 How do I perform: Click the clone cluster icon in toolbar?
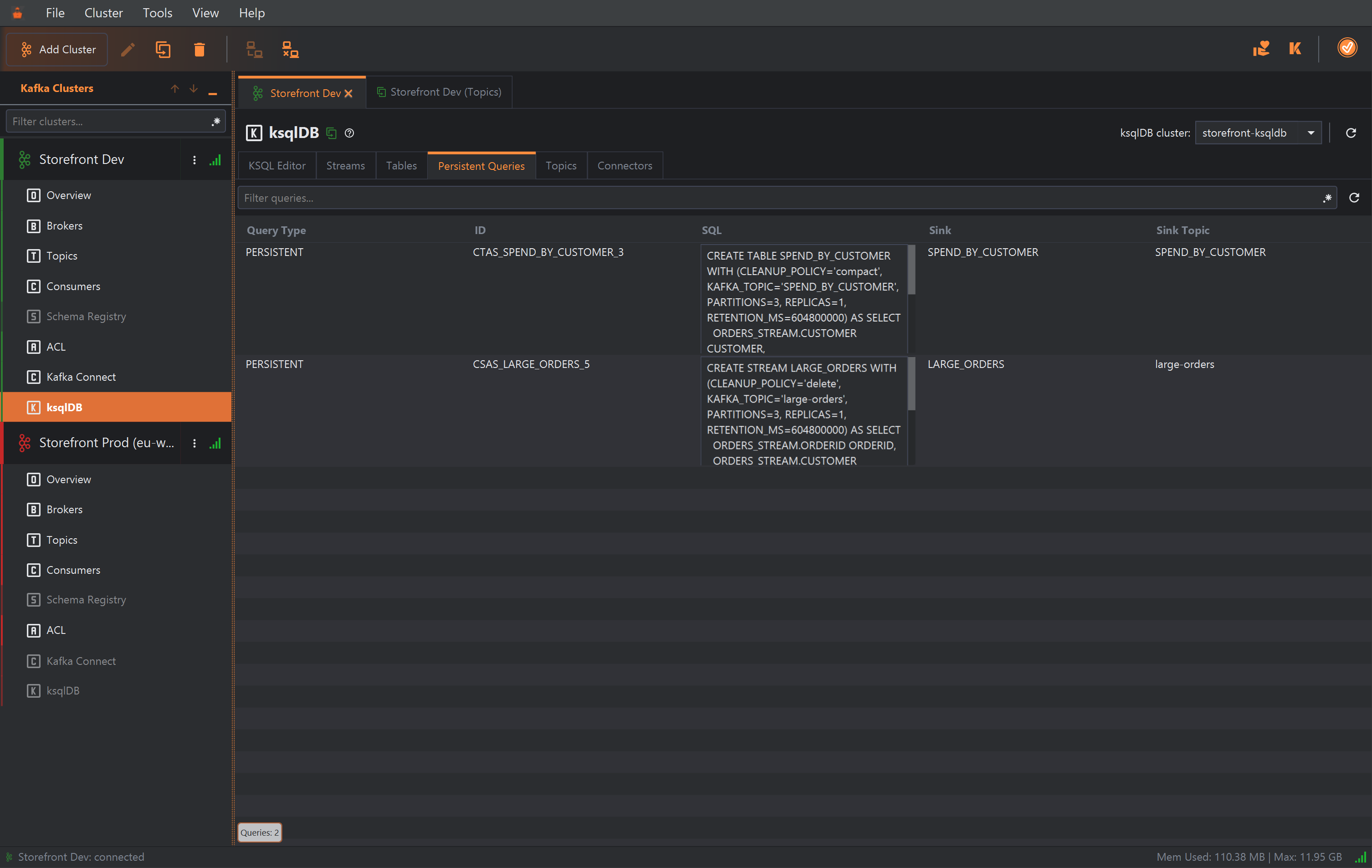(x=163, y=50)
